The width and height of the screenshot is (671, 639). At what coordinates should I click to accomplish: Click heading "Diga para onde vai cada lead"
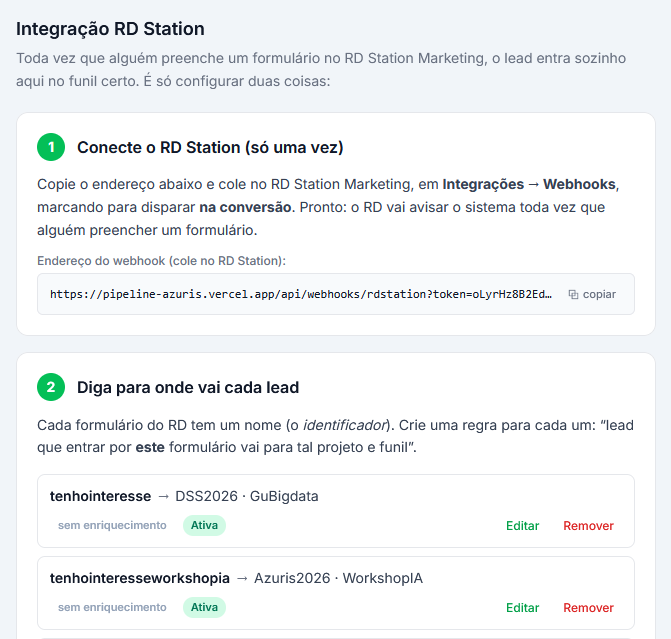tap(188, 387)
